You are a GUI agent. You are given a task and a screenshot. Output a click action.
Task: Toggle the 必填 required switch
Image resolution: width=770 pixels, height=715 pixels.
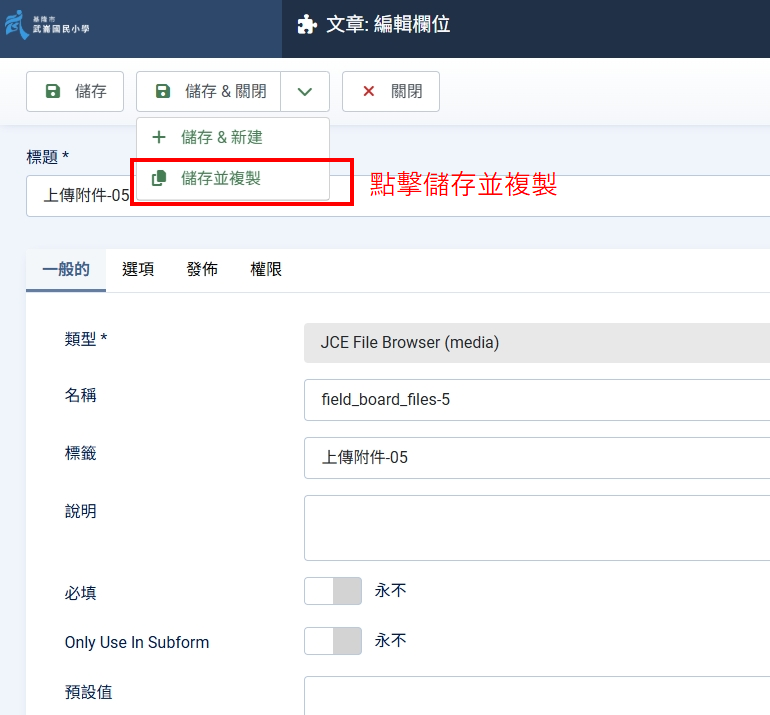point(333,591)
